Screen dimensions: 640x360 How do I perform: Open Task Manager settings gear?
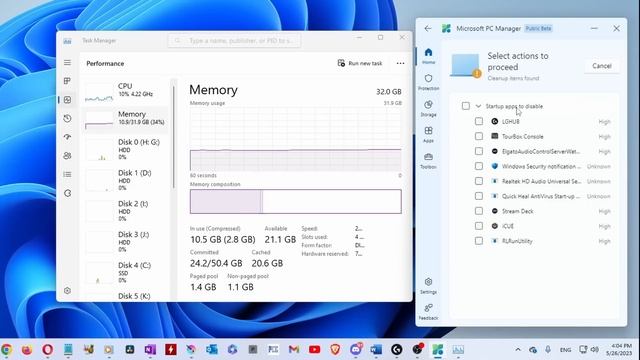(67, 291)
